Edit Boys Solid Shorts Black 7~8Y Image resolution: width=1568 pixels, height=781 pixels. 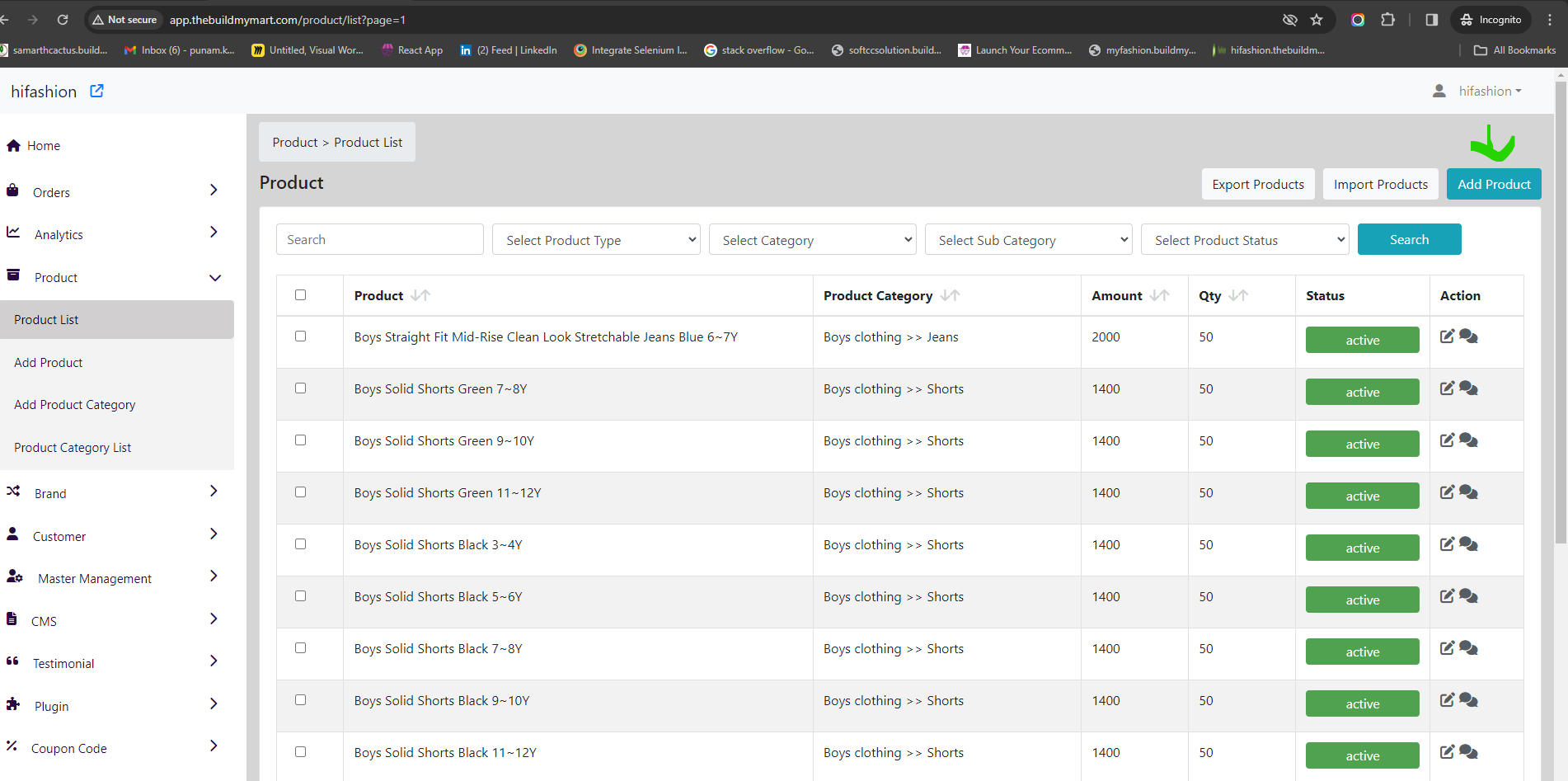coord(1447,648)
